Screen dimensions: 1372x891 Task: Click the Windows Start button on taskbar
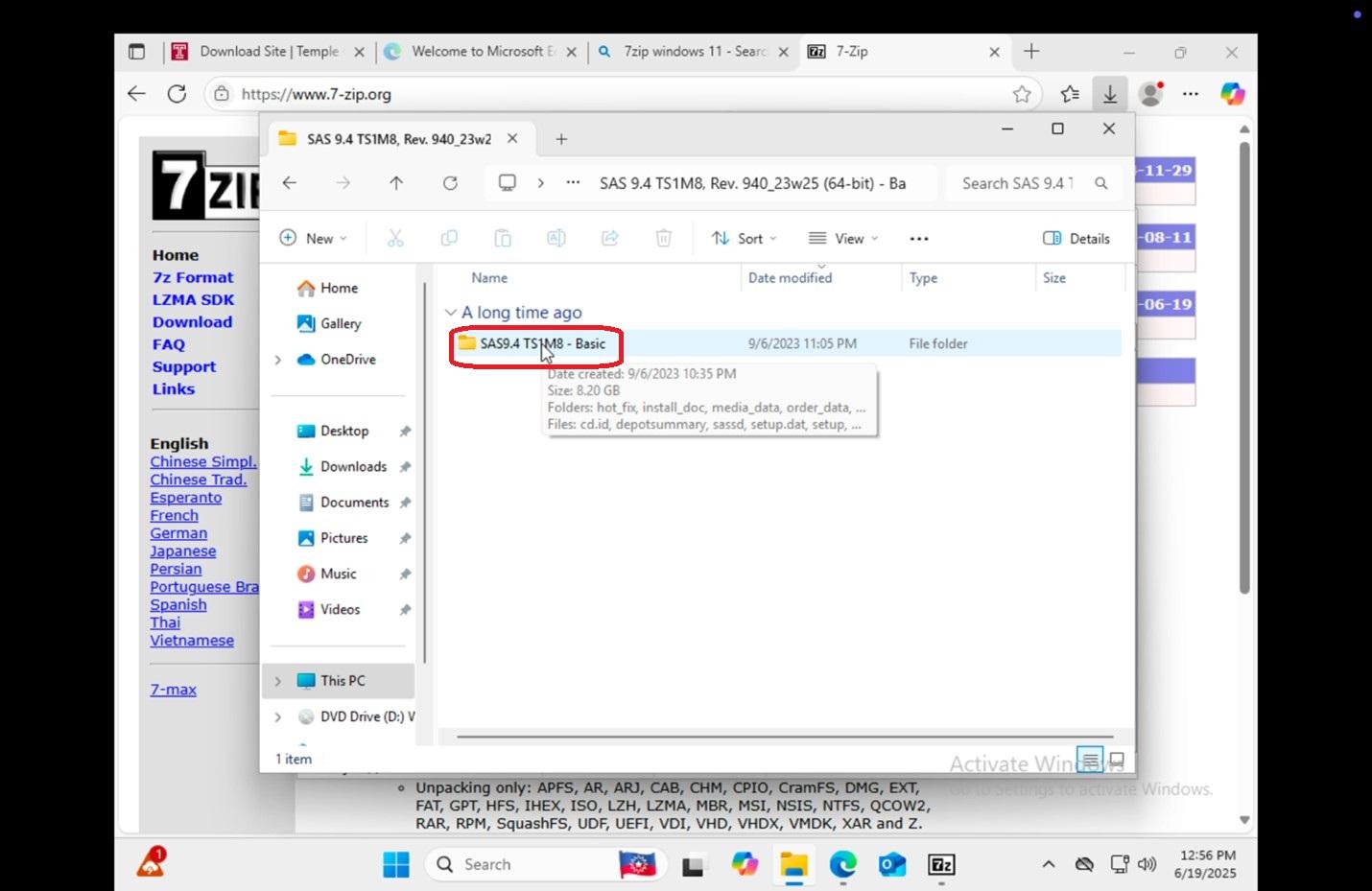click(396, 865)
